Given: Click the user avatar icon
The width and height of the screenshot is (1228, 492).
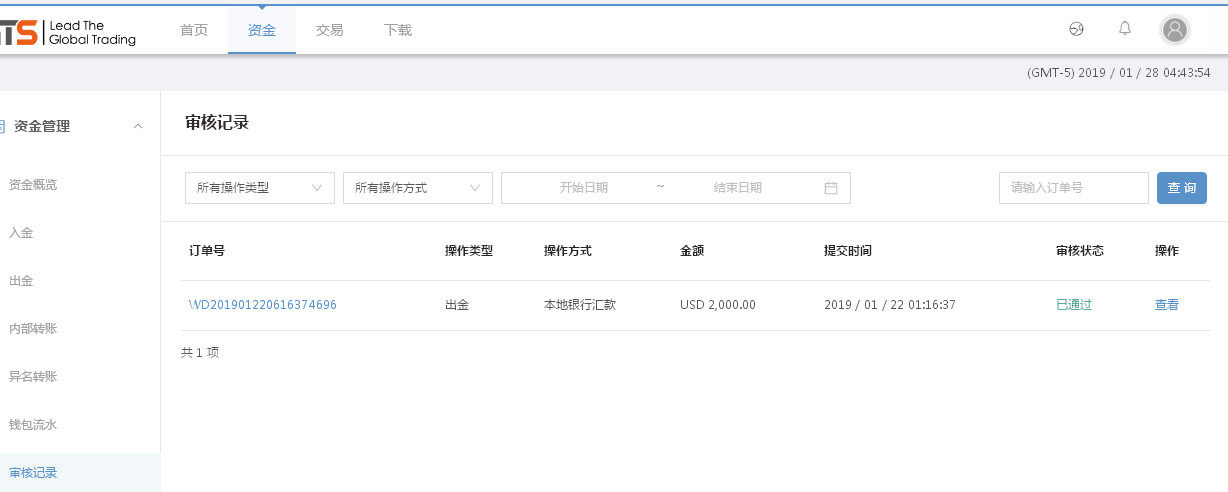Looking at the screenshot, I should (x=1175, y=30).
